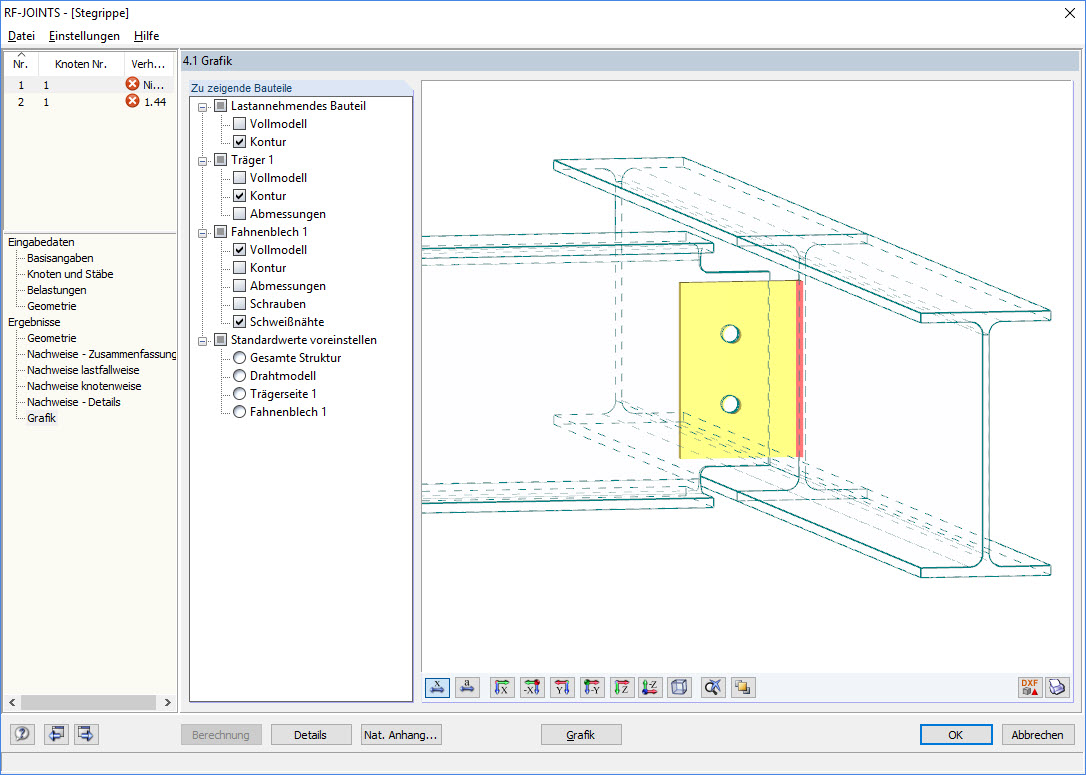Uncheck Kontur under Lastannehmendes Bauteil

pos(240,142)
